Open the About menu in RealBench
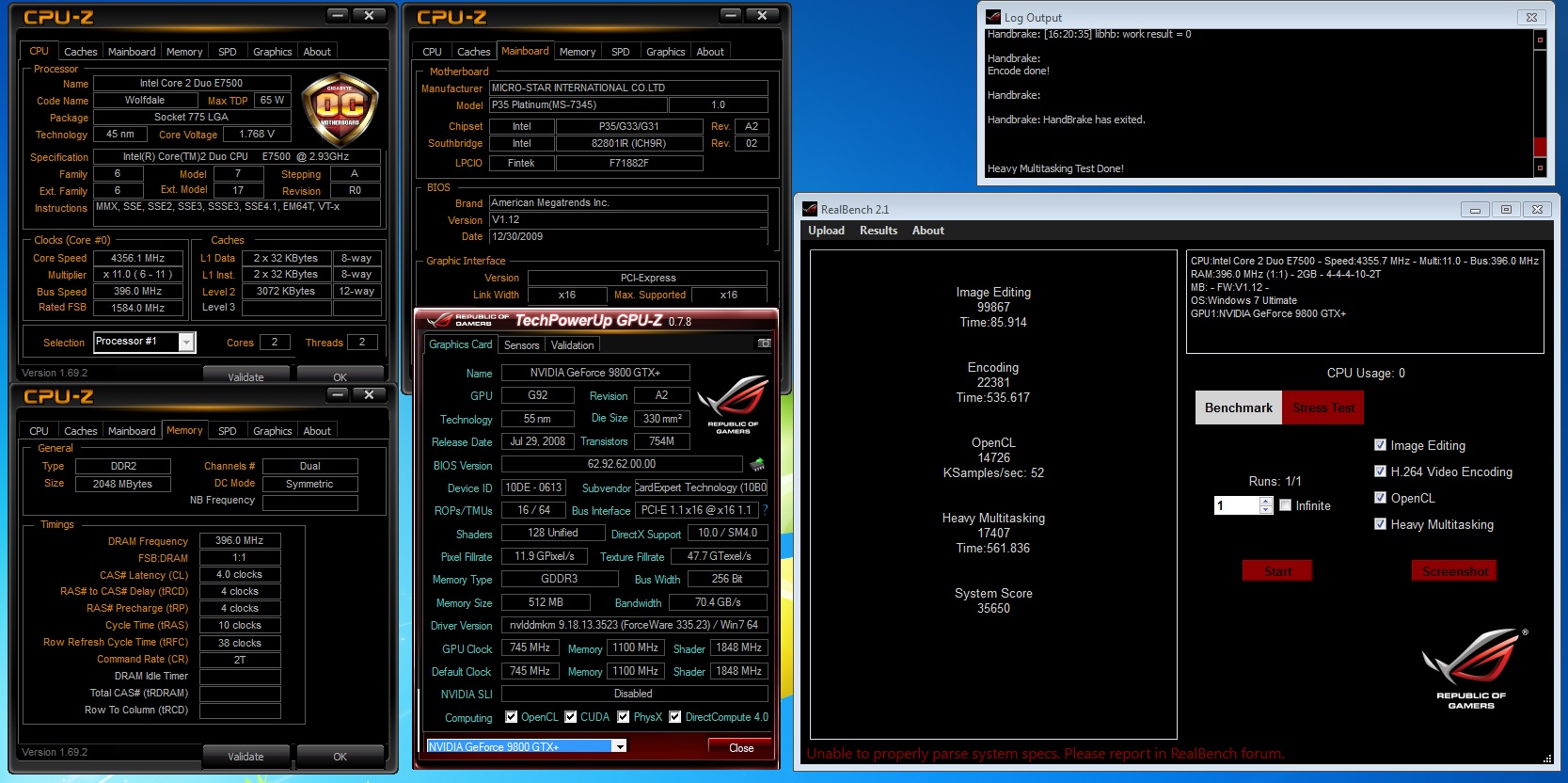 point(928,231)
